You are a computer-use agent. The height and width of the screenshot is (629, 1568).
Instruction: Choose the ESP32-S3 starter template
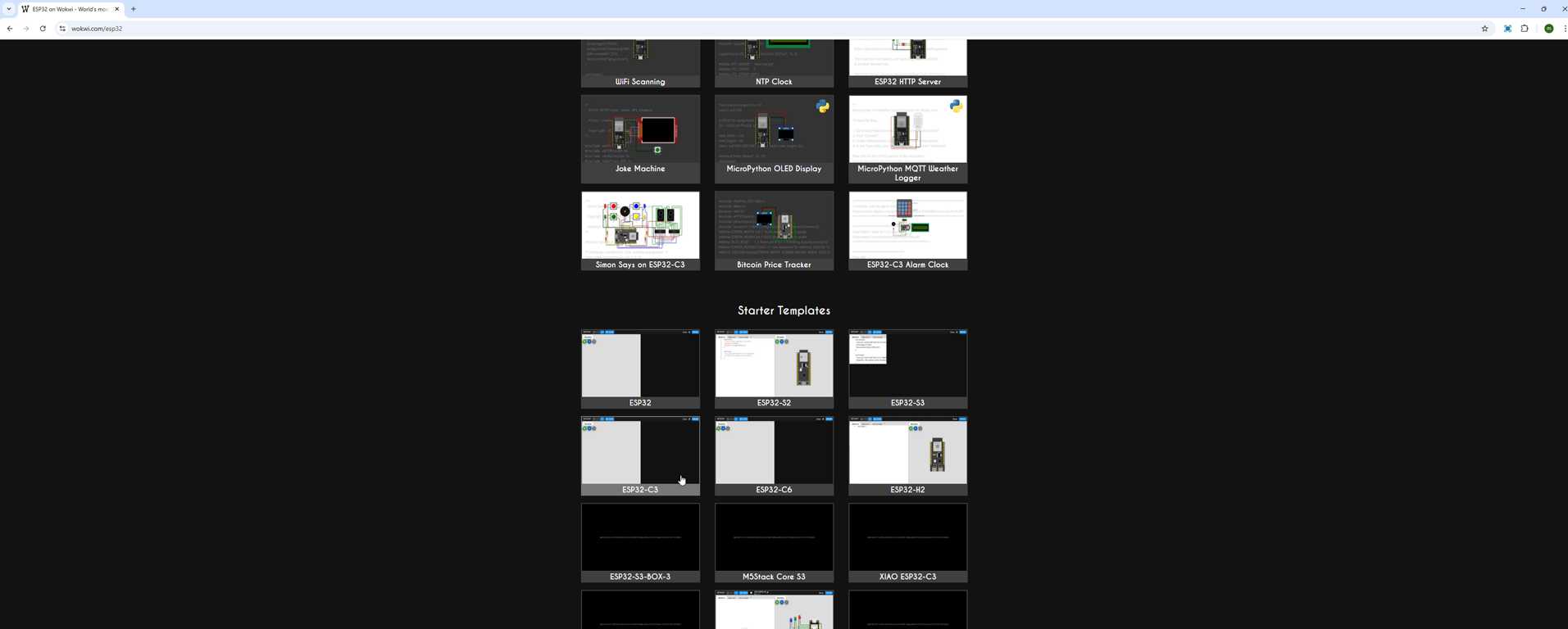907,369
